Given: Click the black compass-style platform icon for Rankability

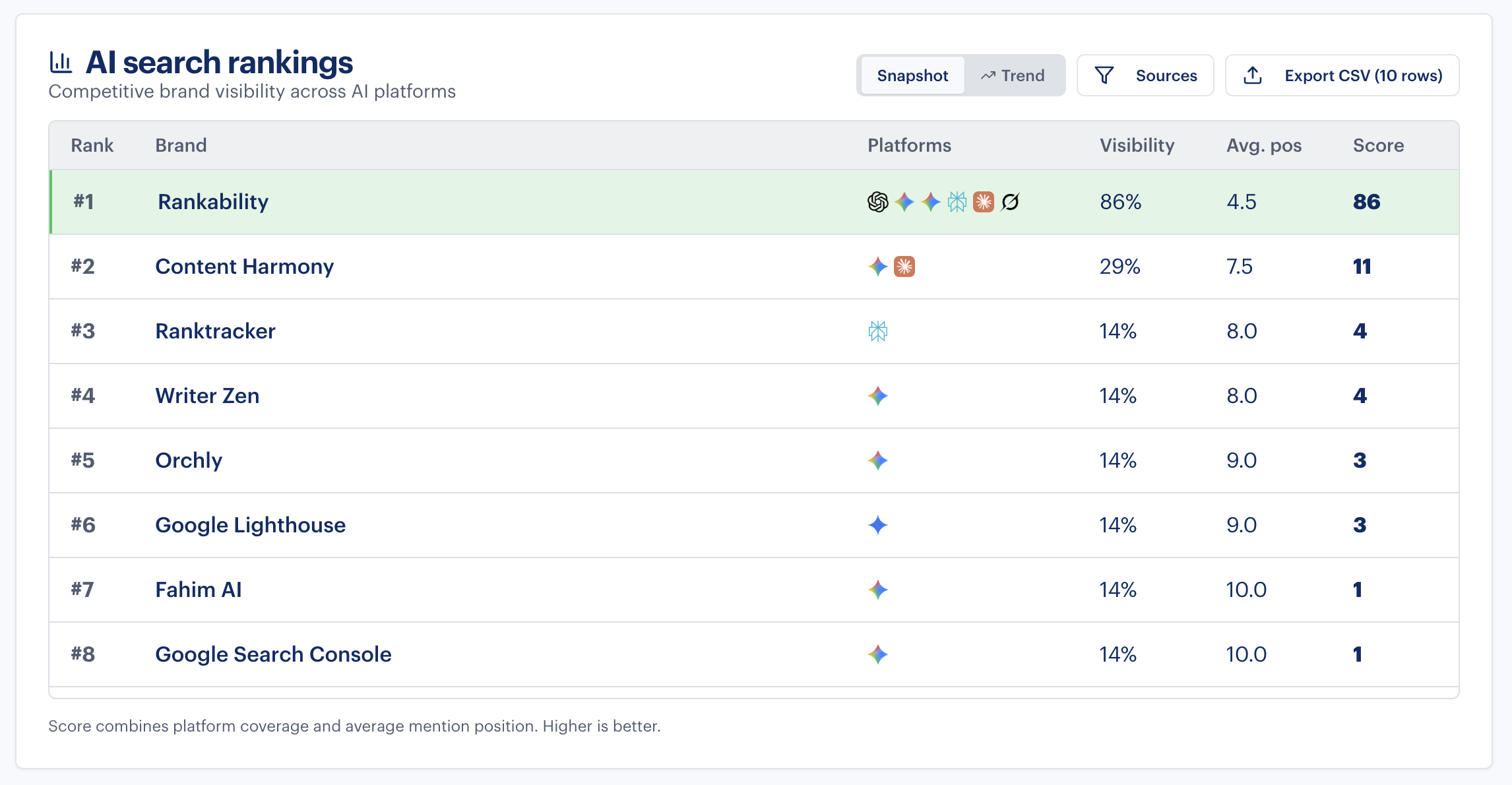Looking at the screenshot, I should pyautogui.click(x=1011, y=203).
